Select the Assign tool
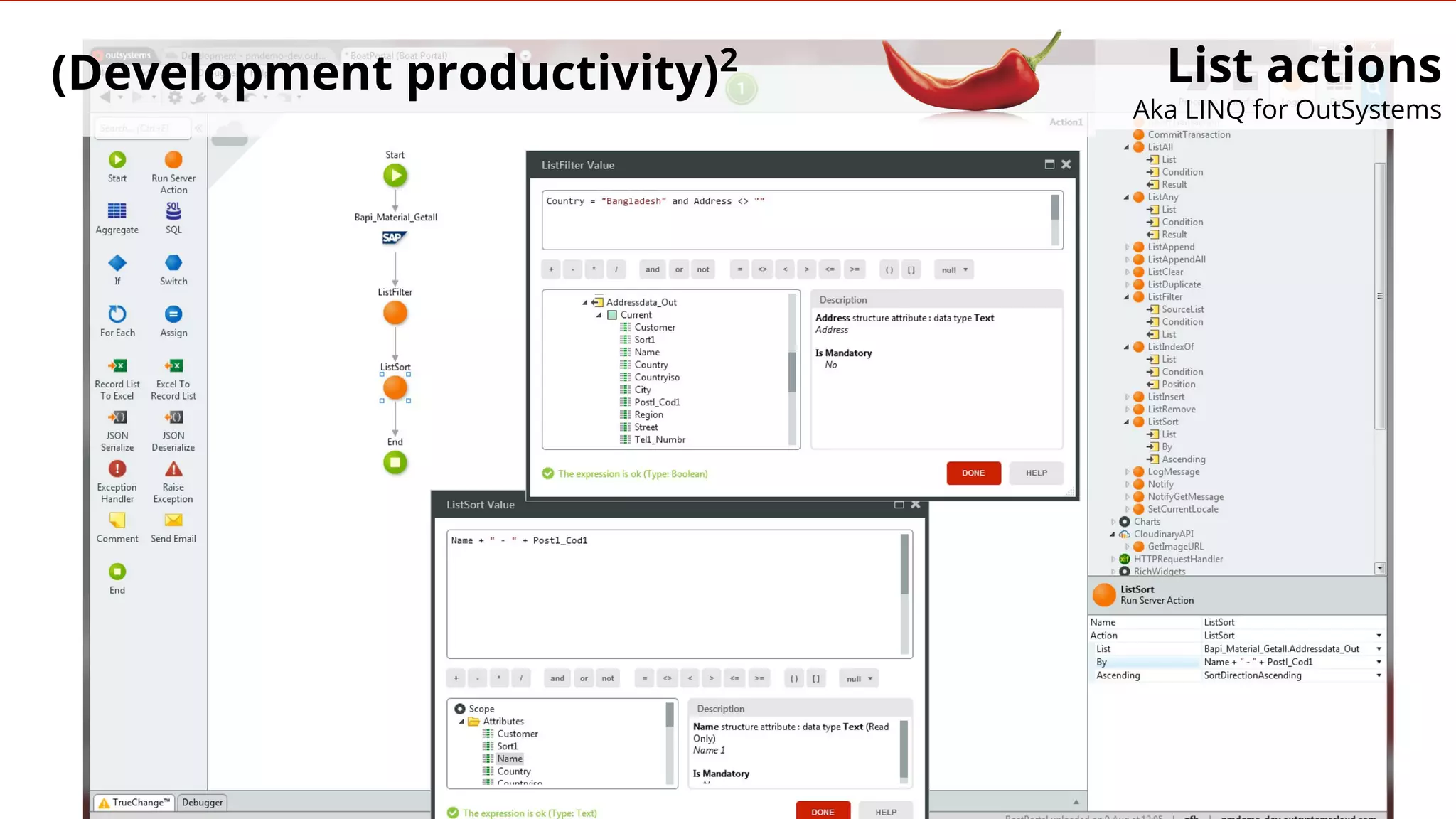This screenshot has height=819, width=1456. tap(173, 321)
